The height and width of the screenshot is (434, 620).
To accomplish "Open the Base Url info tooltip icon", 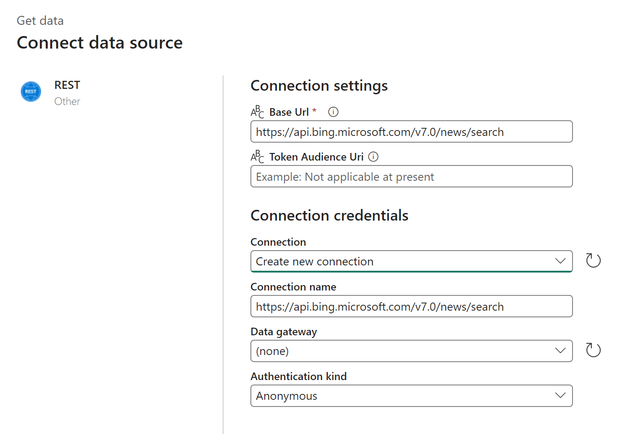I will pyautogui.click(x=333, y=112).
